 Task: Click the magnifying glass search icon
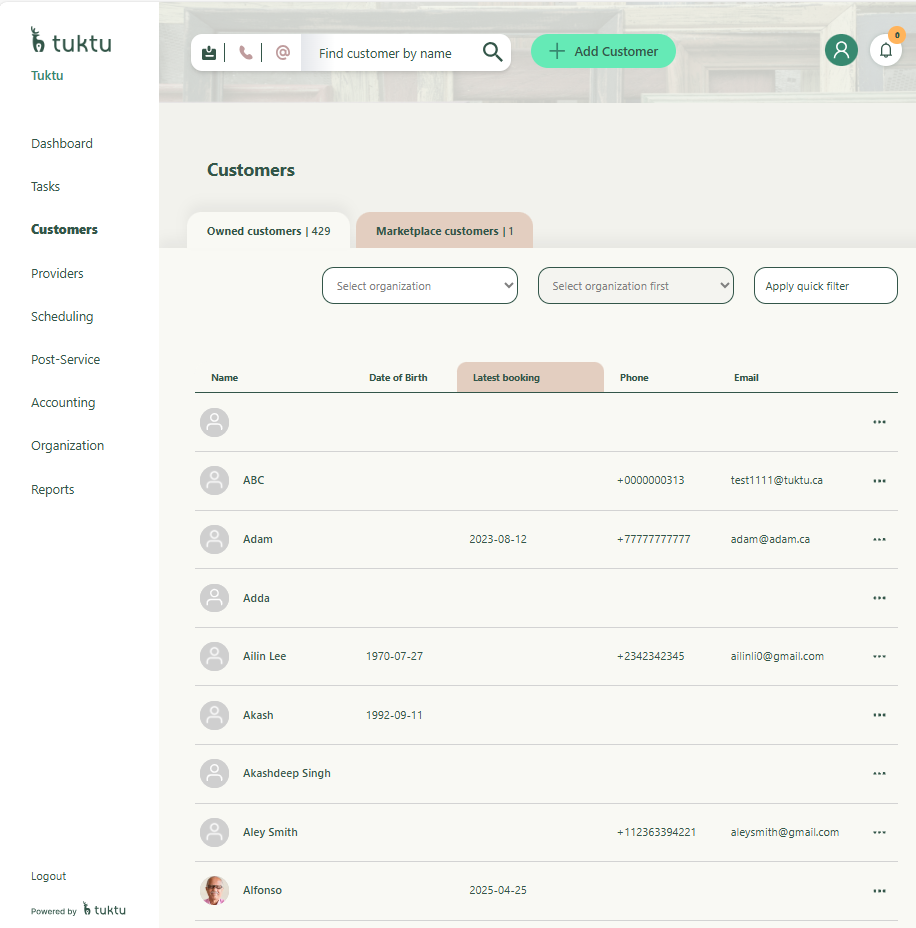pyautogui.click(x=492, y=52)
